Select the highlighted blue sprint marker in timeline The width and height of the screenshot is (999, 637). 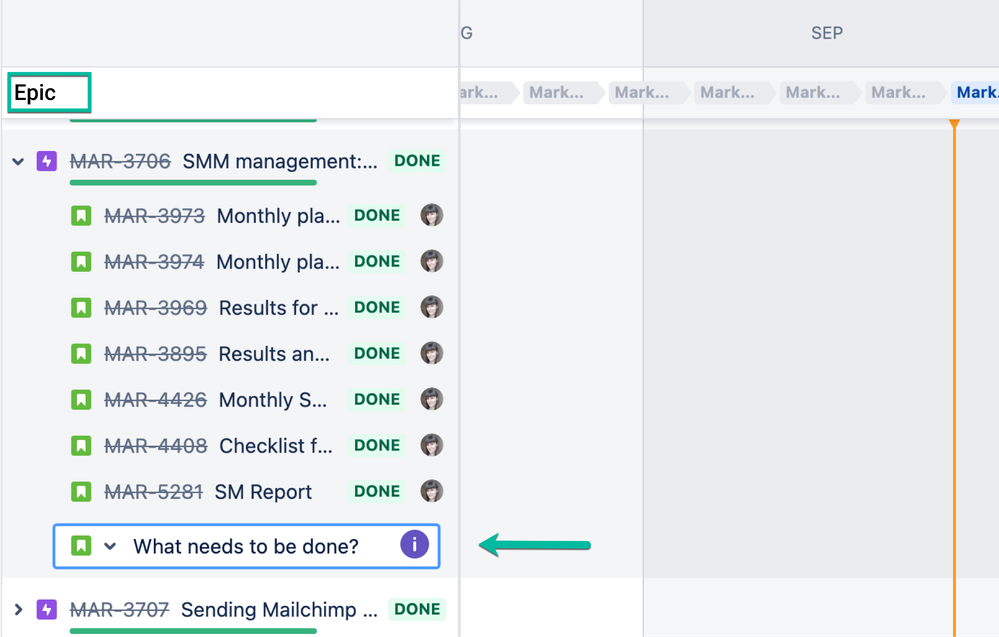coord(975,93)
